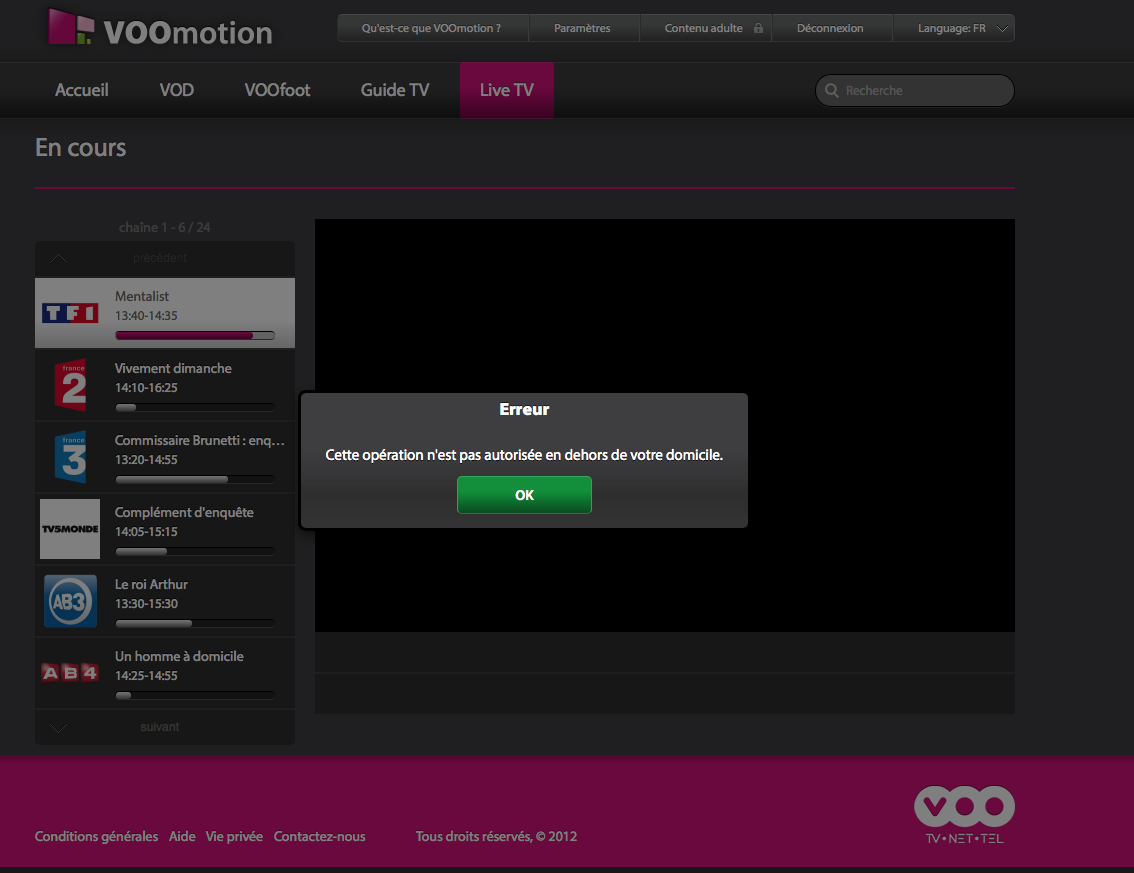
Task: Select the AB4 channel logo
Action: [x=70, y=673]
